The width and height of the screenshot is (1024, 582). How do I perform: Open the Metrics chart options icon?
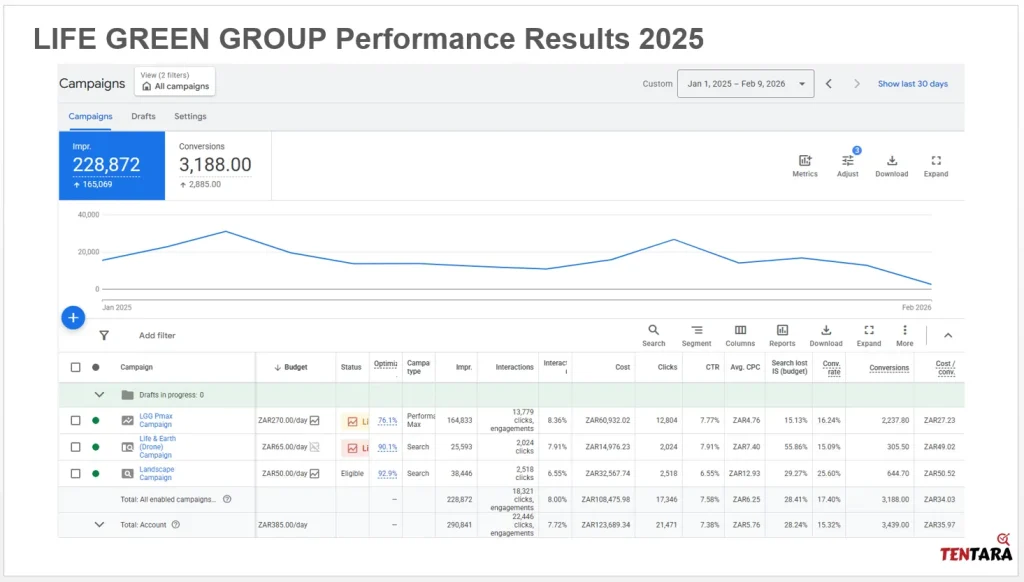click(x=805, y=161)
